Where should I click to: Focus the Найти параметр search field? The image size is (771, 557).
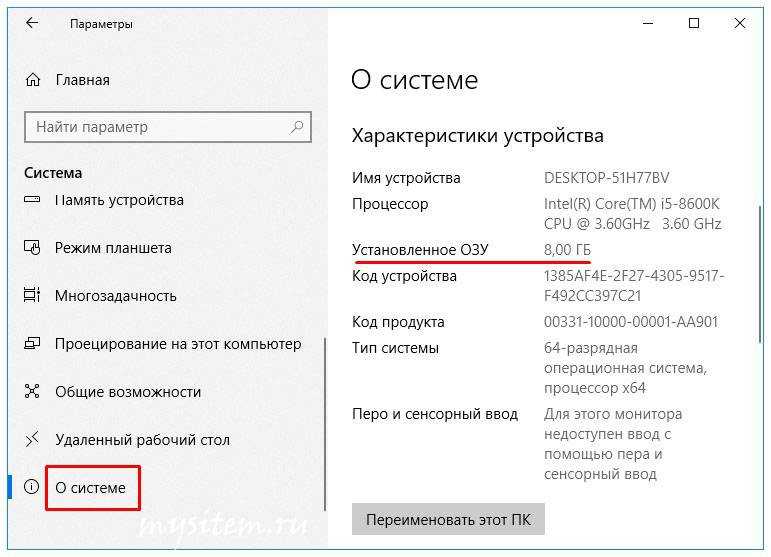(x=168, y=127)
